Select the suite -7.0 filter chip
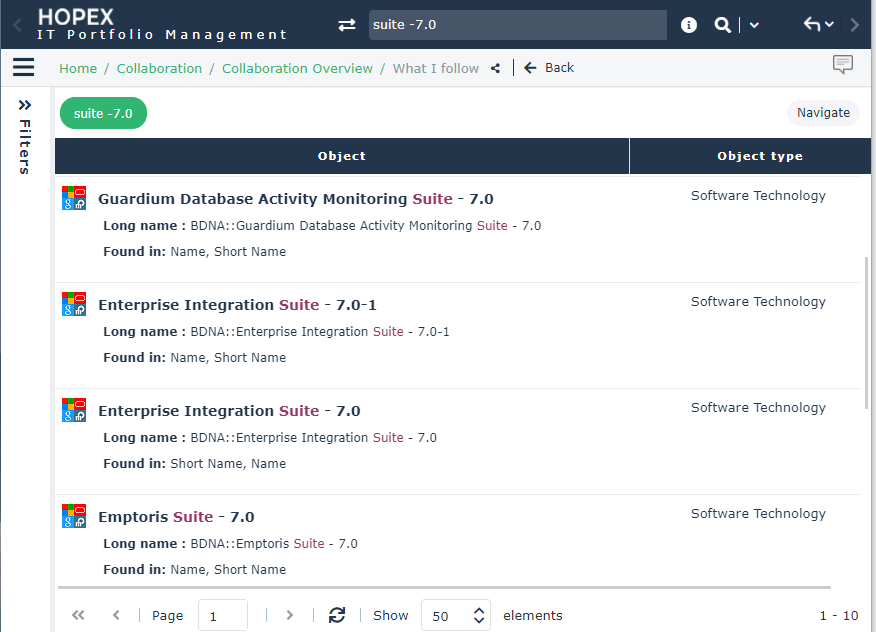876x632 pixels. point(103,113)
